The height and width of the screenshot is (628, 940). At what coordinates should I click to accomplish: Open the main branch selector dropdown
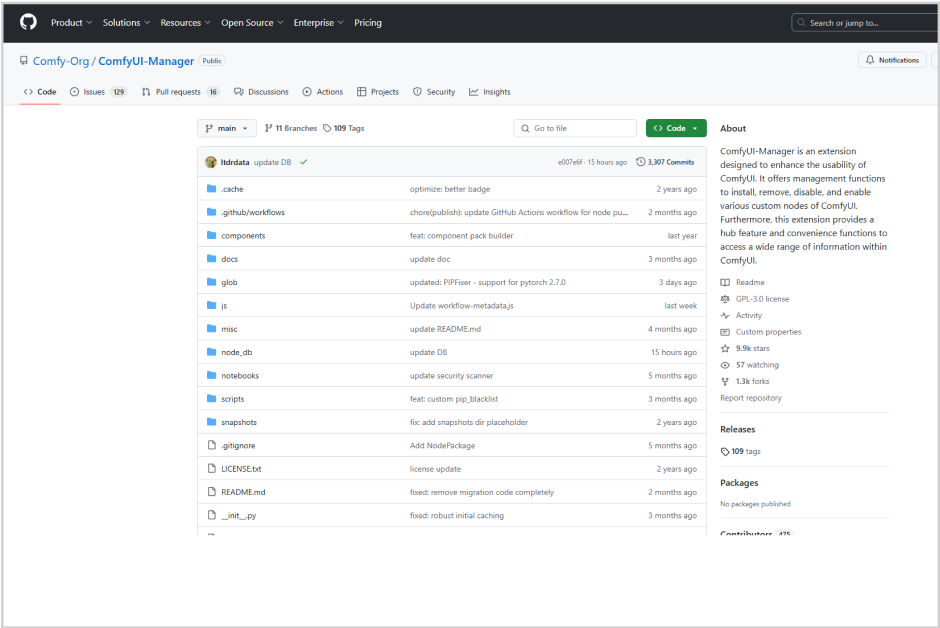pos(227,128)
